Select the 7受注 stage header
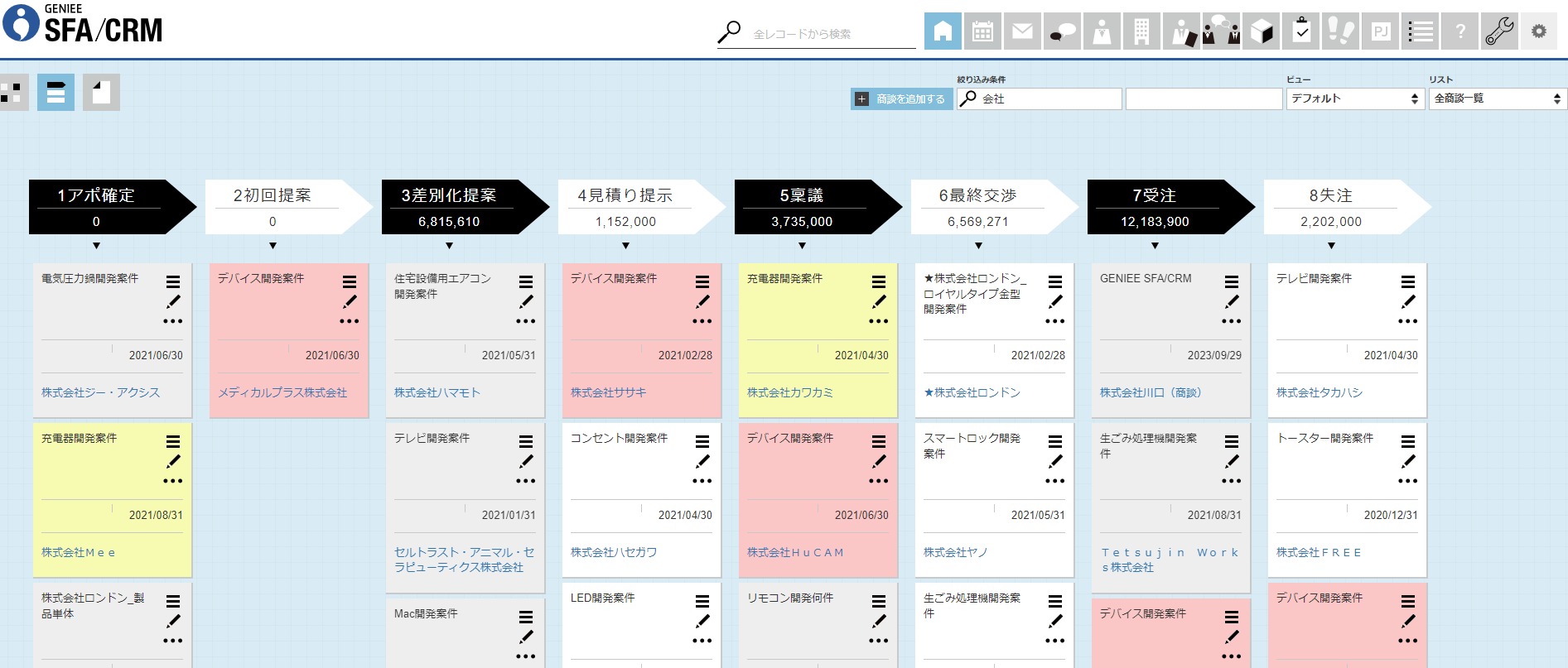This screenshot has height=668, width=1568. pos(1171,207)
